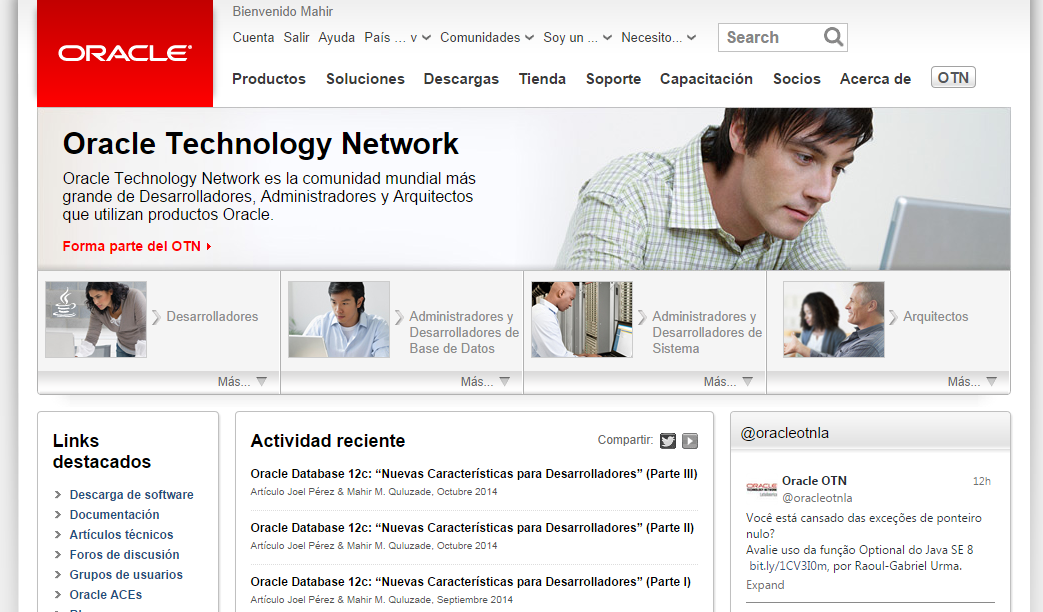
Task: Click the search magnifier icon
Action: 833,37
